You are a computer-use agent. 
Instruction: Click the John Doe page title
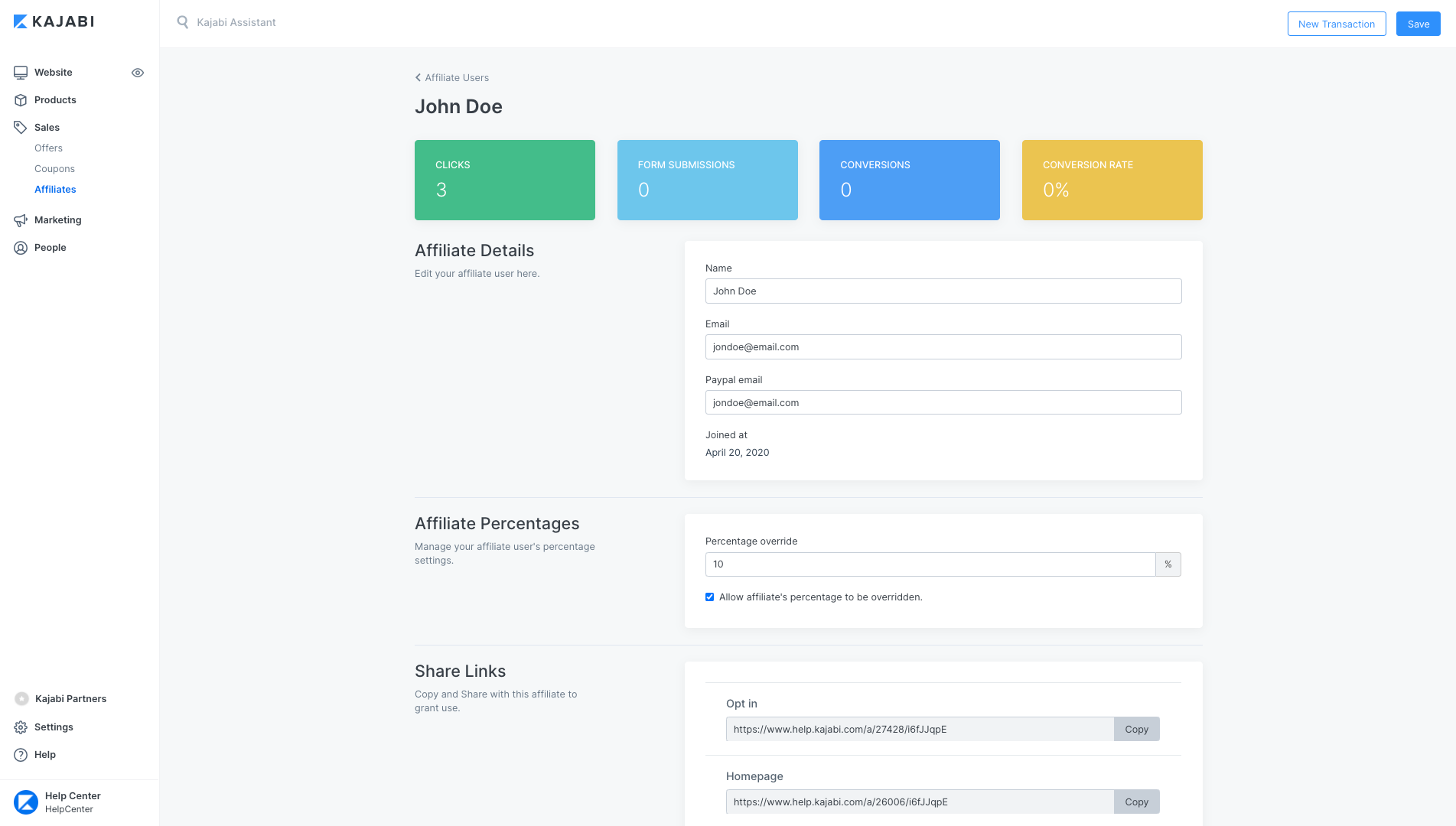pyautogui.click(x=458, y=107)
